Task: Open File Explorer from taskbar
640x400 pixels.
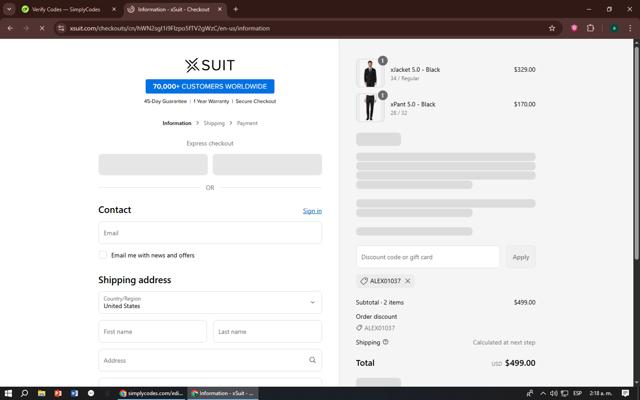Action: pyautogui.click(x=41, y=393)
